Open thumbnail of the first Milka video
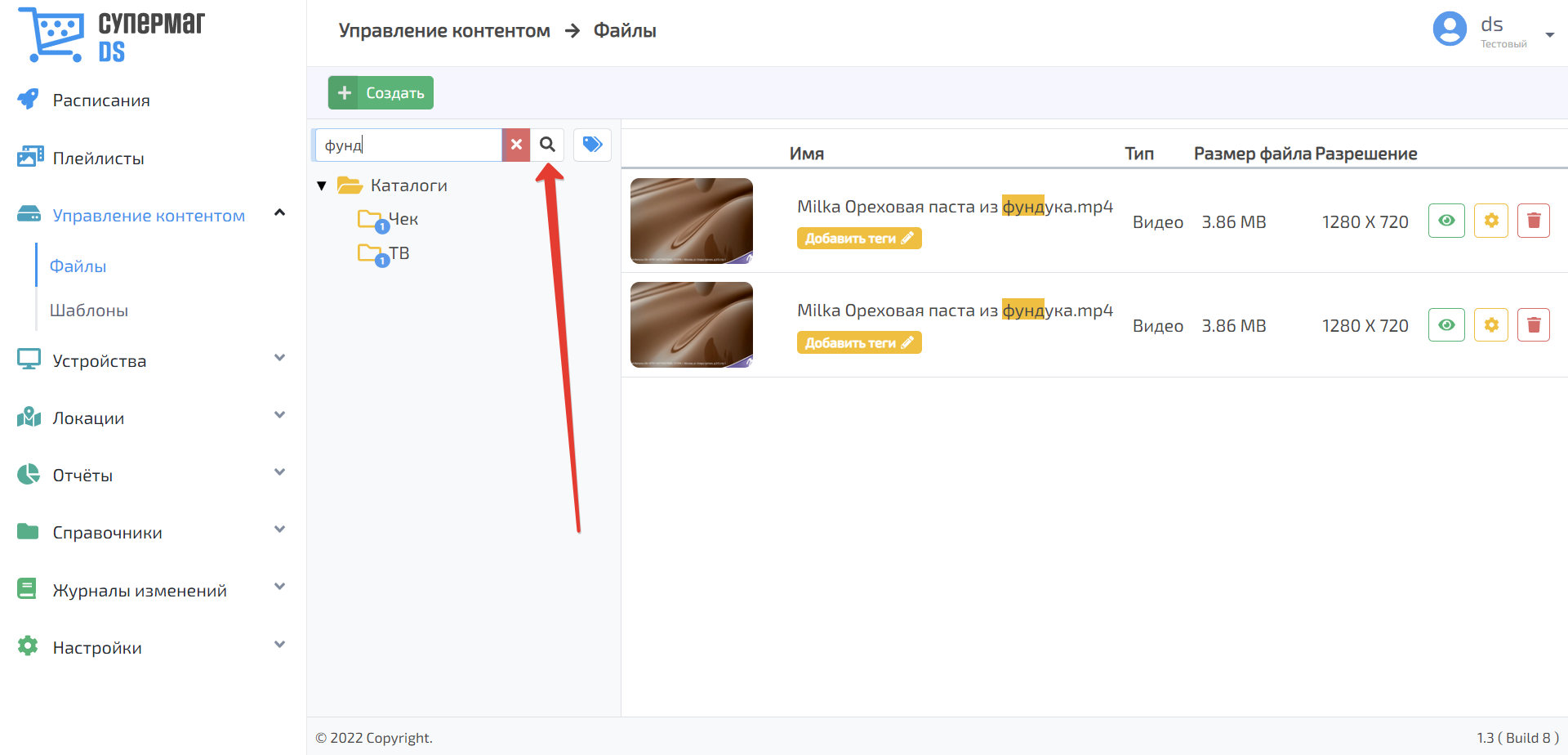The height and width of the screenshot is (755, 1568). (692, 221)
